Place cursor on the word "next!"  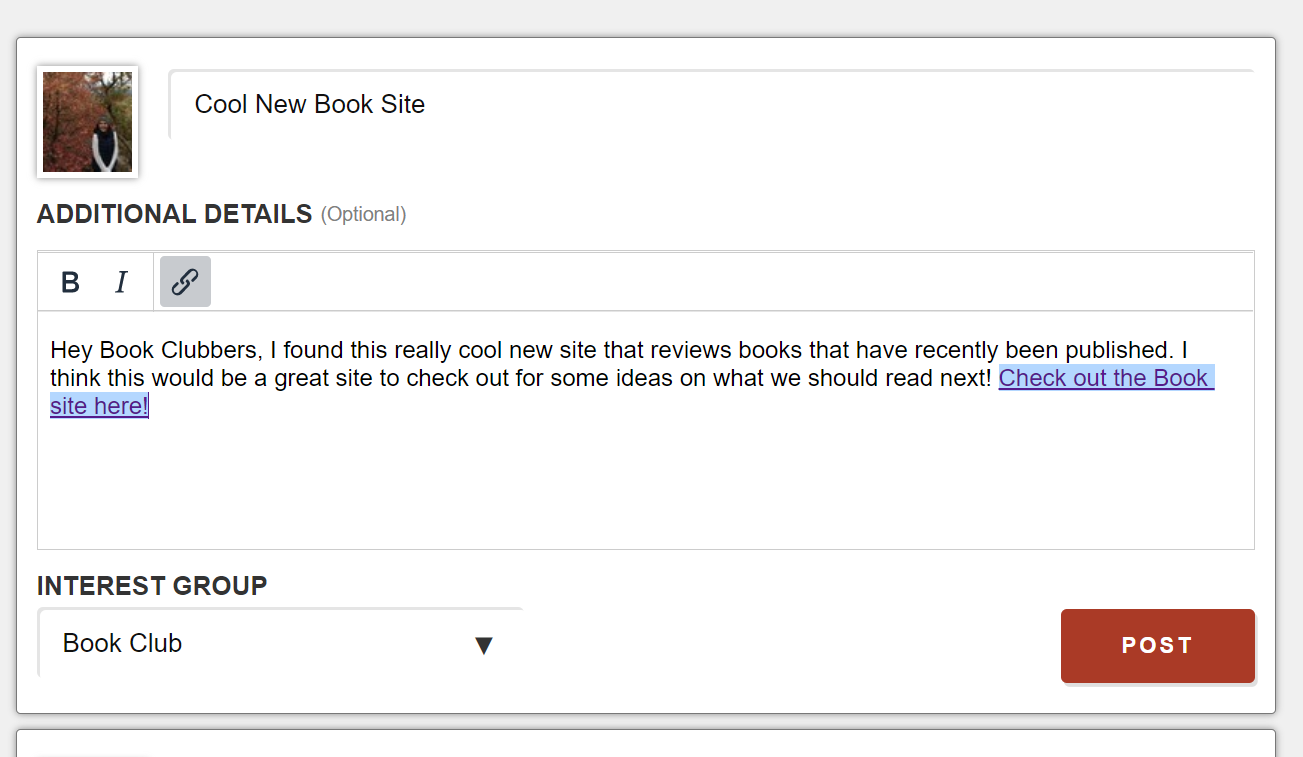[964, 379]
